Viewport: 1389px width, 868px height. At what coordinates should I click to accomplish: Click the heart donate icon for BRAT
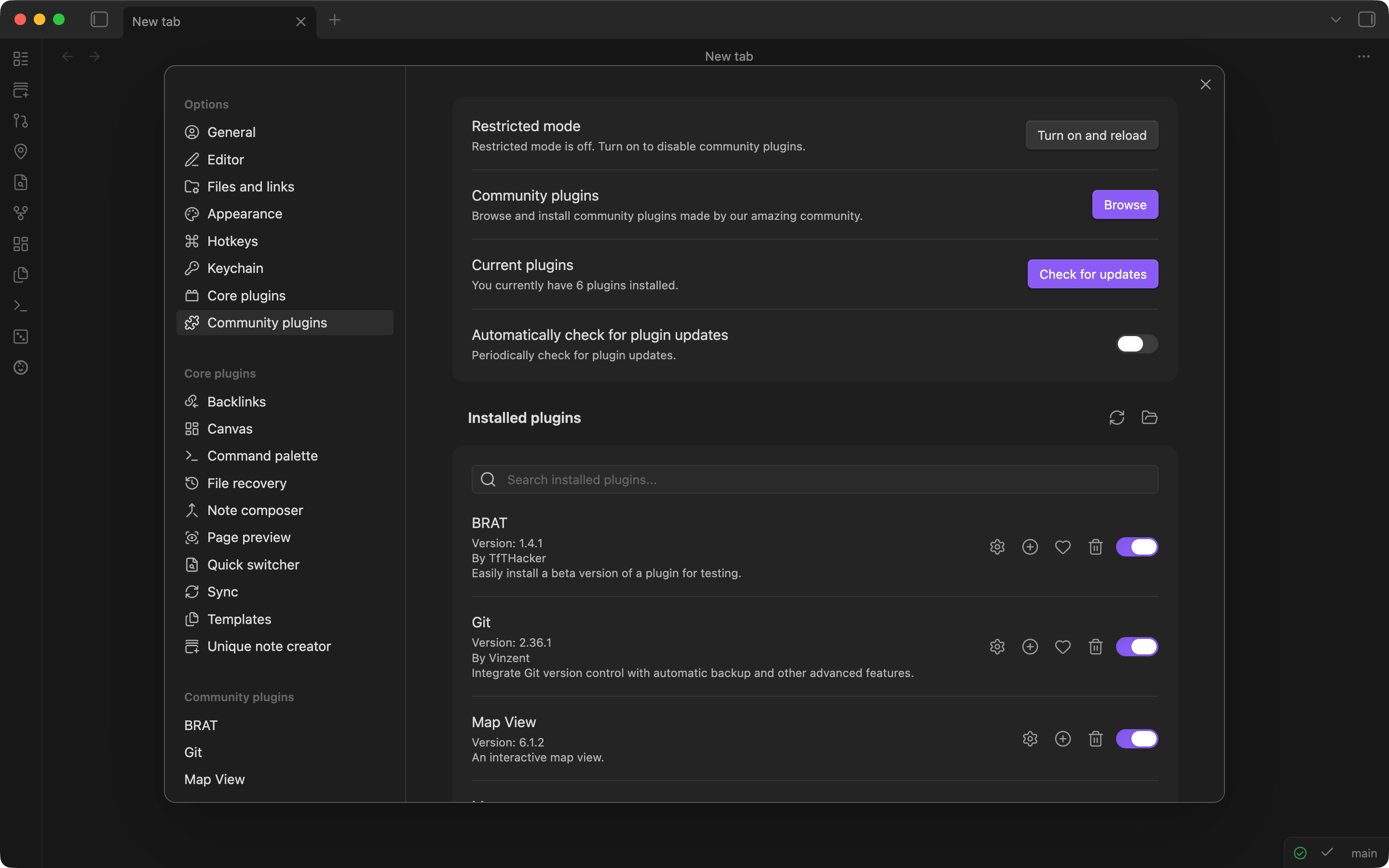pos(1062,546)
